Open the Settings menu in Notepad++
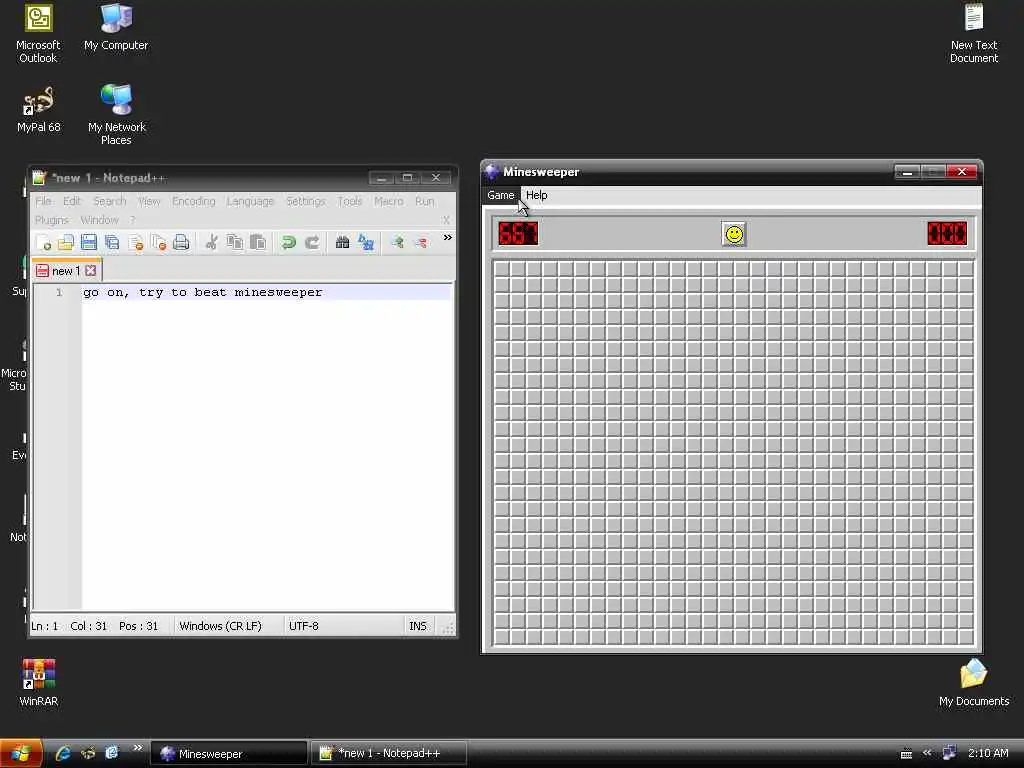The height and width of the screenshot is (768, 1024). tap(306, 201)
